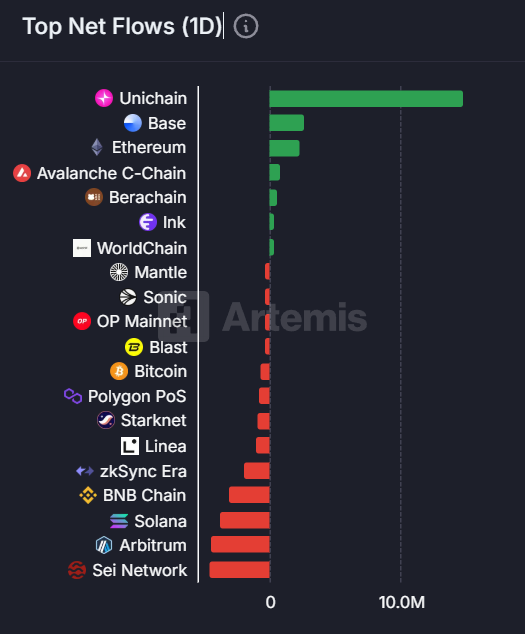Click the Base green inflow bar
This screenshot has height=634, width=525.
coord(287,123)
